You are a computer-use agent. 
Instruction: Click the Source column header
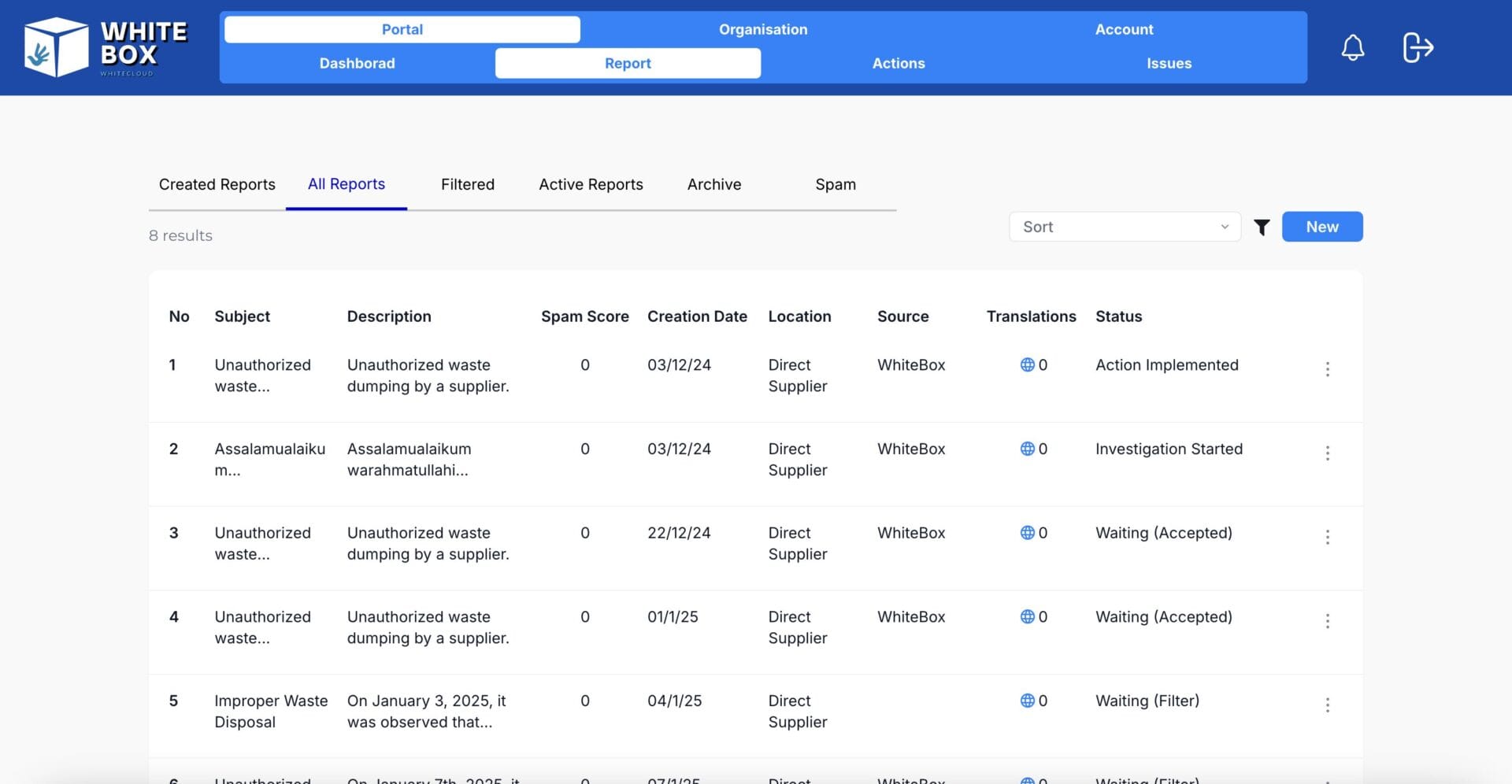[902, 316]
